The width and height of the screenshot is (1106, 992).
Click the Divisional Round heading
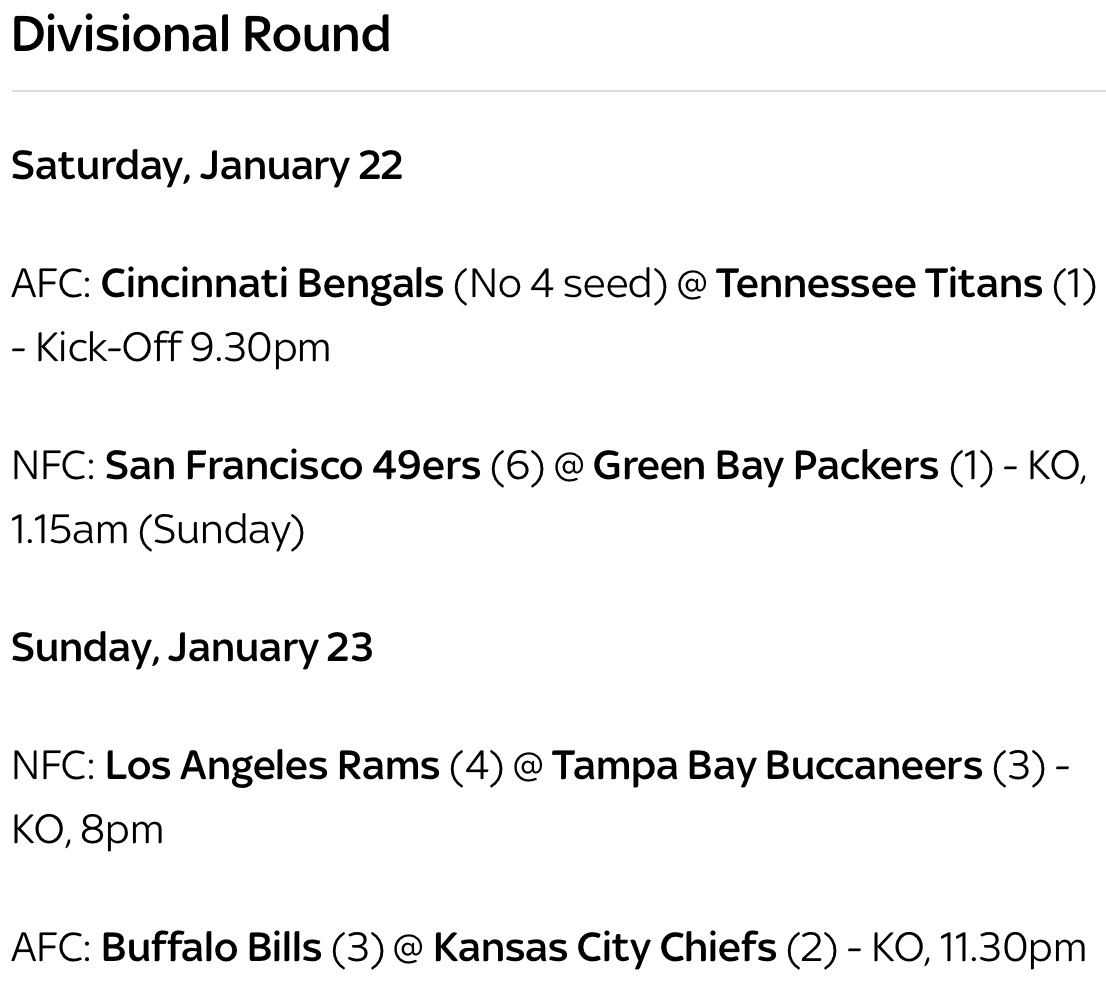200,34
